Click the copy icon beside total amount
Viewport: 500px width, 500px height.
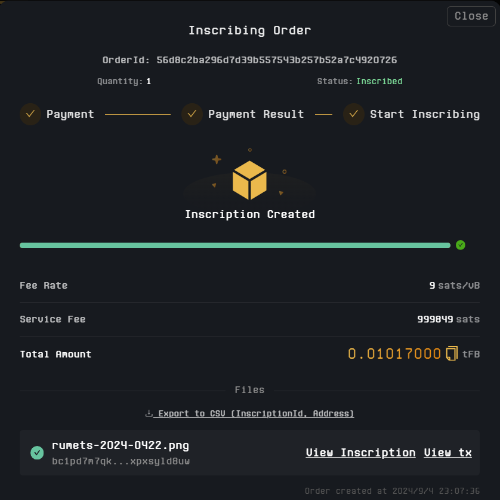452,354
